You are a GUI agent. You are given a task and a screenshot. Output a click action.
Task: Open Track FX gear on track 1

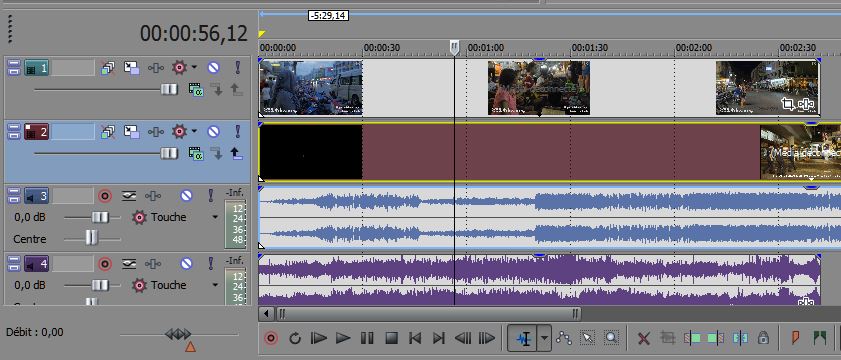pyautogui.click(x=179, y=68)
